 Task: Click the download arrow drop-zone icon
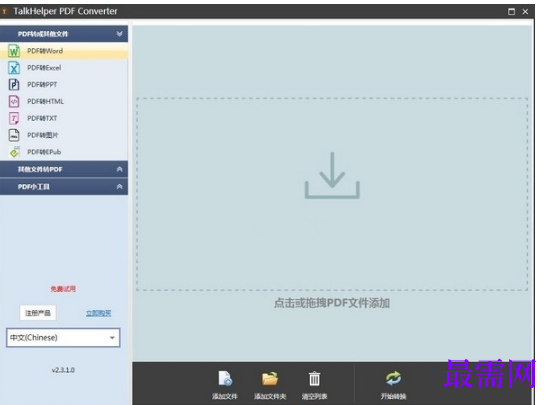click(x=332, y=176)
